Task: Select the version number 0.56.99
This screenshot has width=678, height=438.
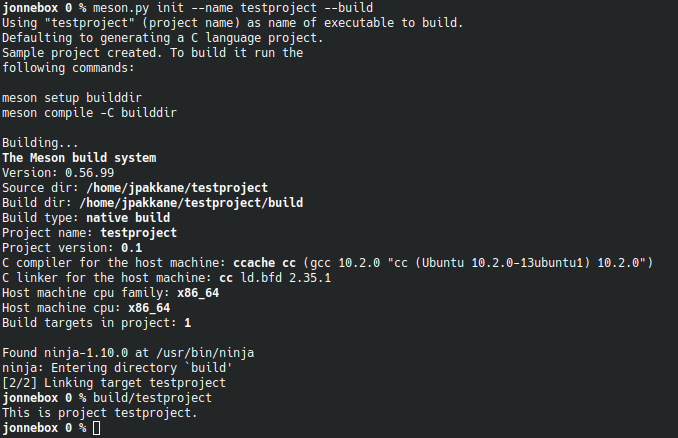Action: point(89,173)
